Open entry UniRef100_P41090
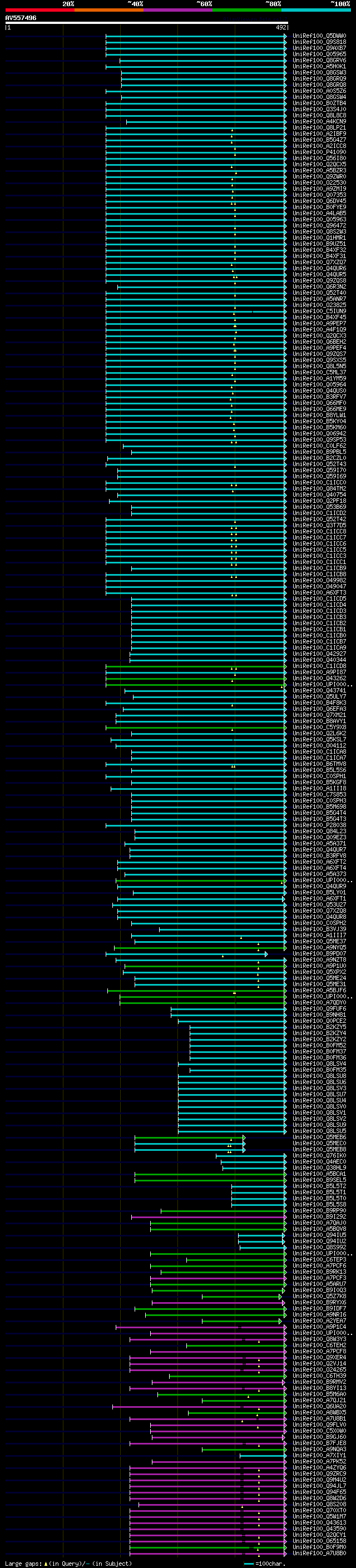The height and width of the screenshot is (1568, 356). point(319,152)
